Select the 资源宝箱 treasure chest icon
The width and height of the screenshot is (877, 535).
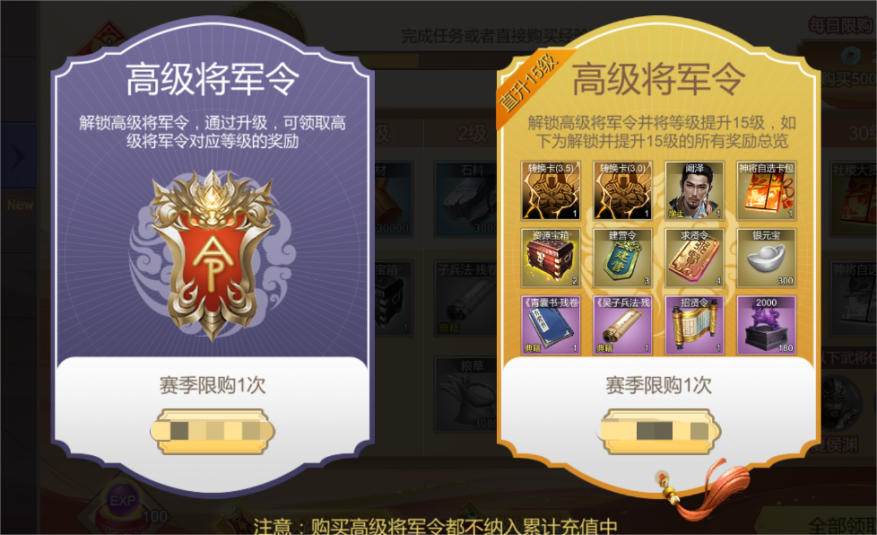(551, 258)
